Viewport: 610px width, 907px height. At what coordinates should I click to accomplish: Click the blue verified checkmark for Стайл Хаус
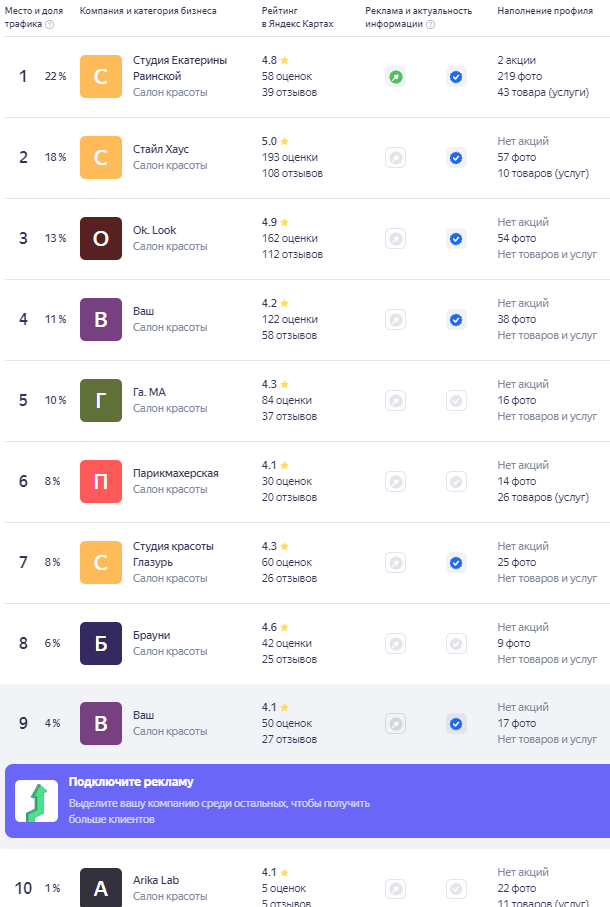point(456,158)
